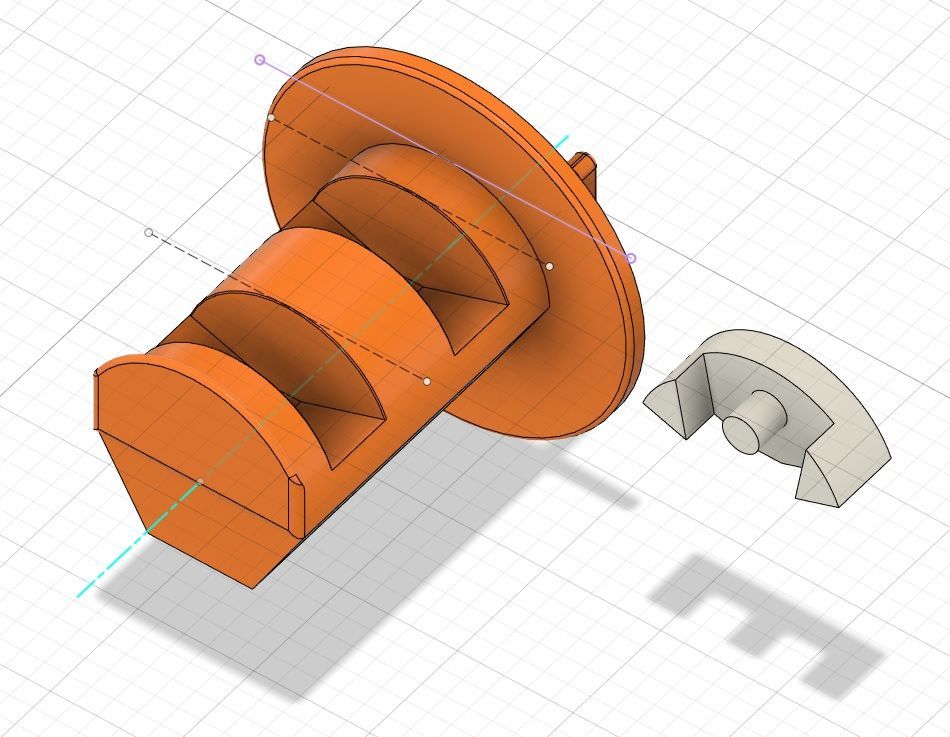Click the purple line's lower-right endpoint circle
The image size is (950, 737).
pyautogui.click(x=631, y=259)
